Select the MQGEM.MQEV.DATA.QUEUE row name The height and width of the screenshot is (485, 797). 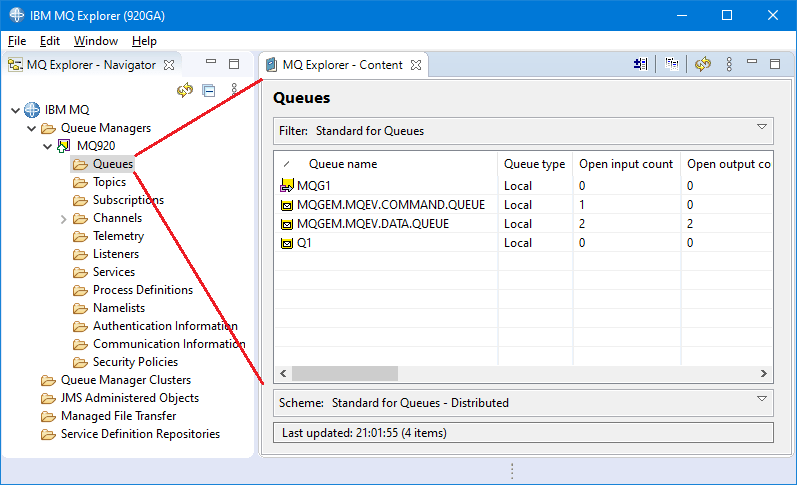(373, 224)
